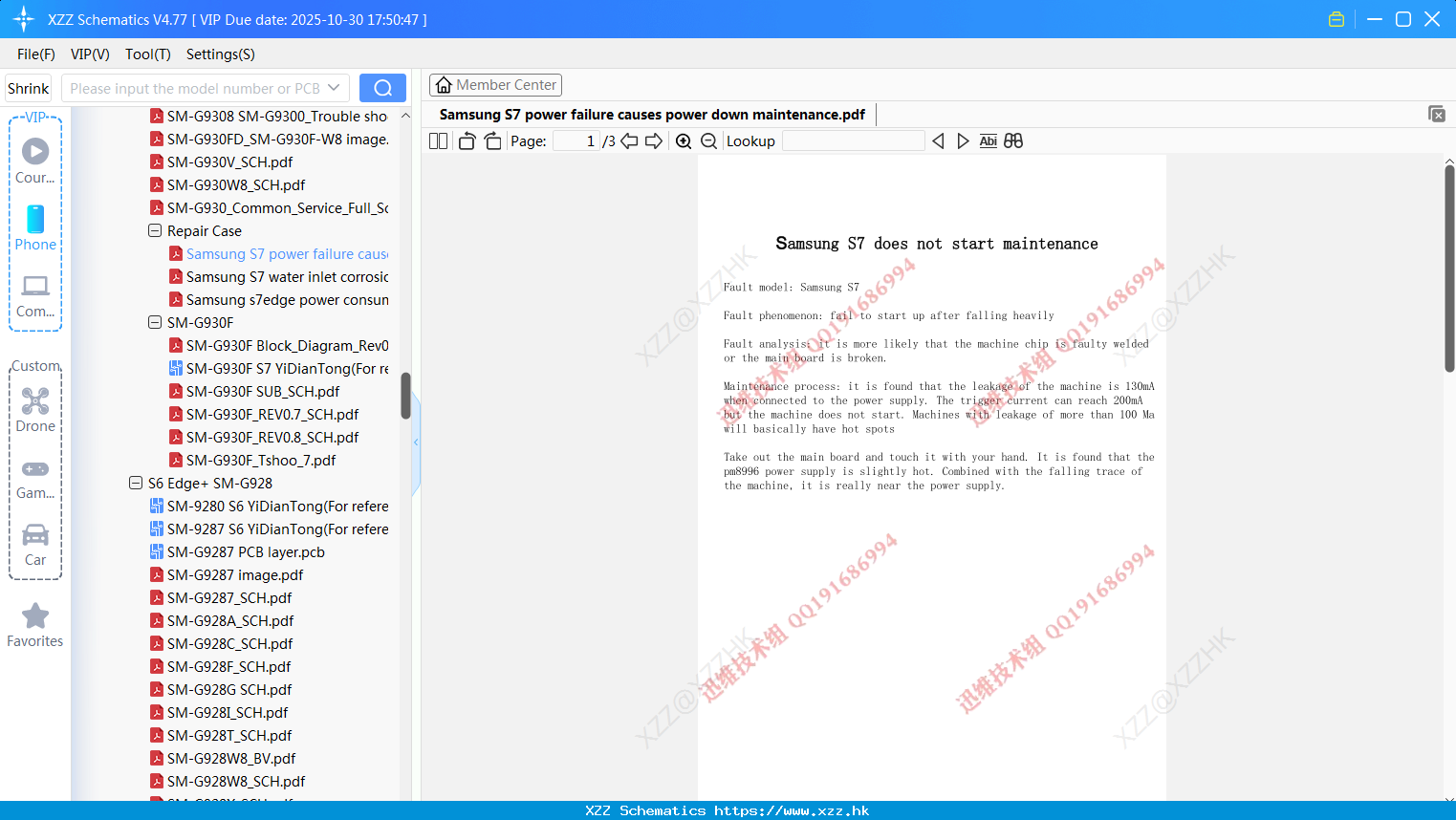Open SM-G930F_REV0.7_SCH.pdf
The width and height of the screenshot is (1456, 820).
(x=264, y=414)
